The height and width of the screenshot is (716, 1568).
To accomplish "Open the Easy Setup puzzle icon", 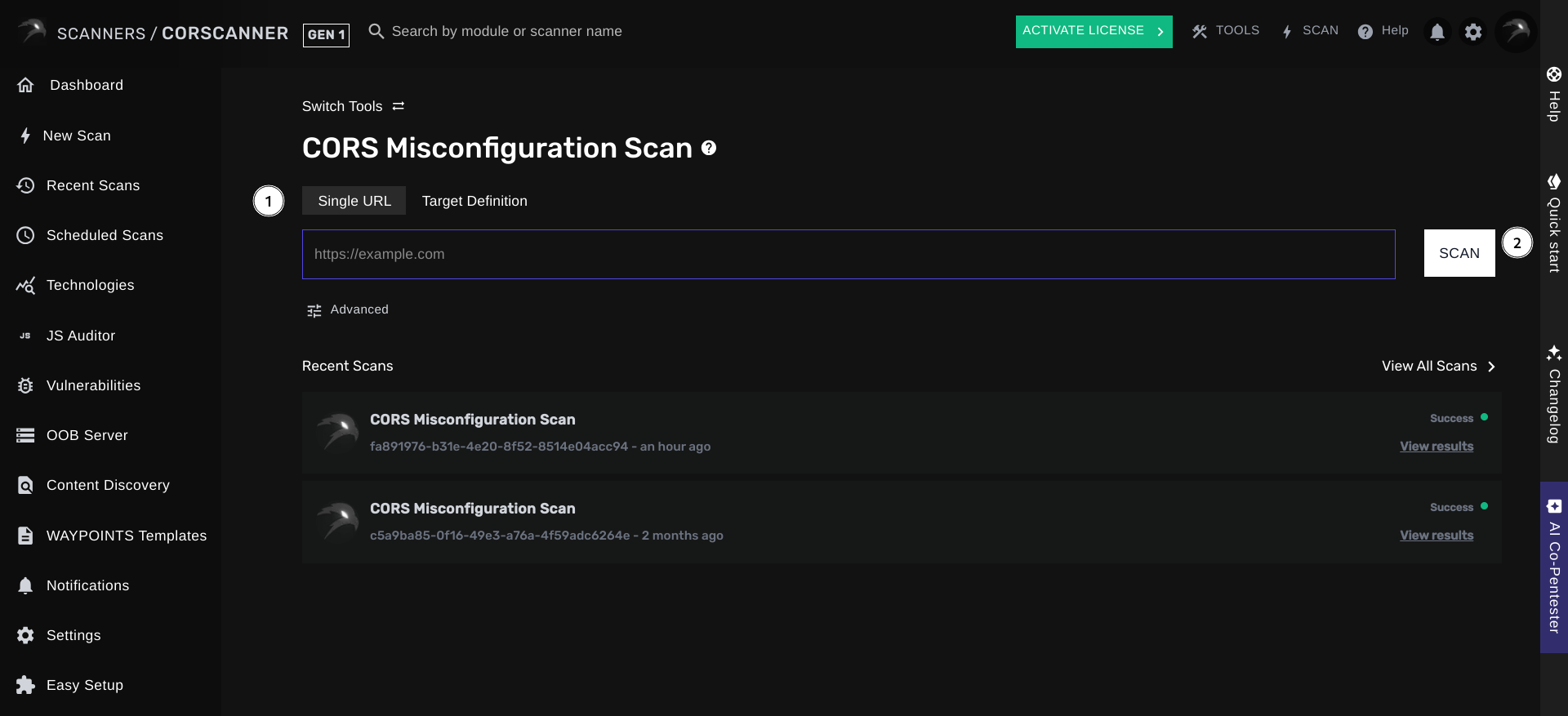I will pyautogui.click(x=25, y=685).
